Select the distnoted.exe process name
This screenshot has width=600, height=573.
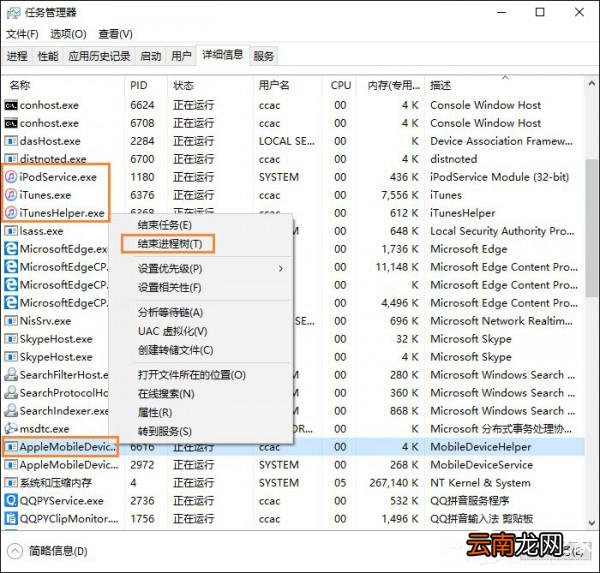[x=53, y=159]
